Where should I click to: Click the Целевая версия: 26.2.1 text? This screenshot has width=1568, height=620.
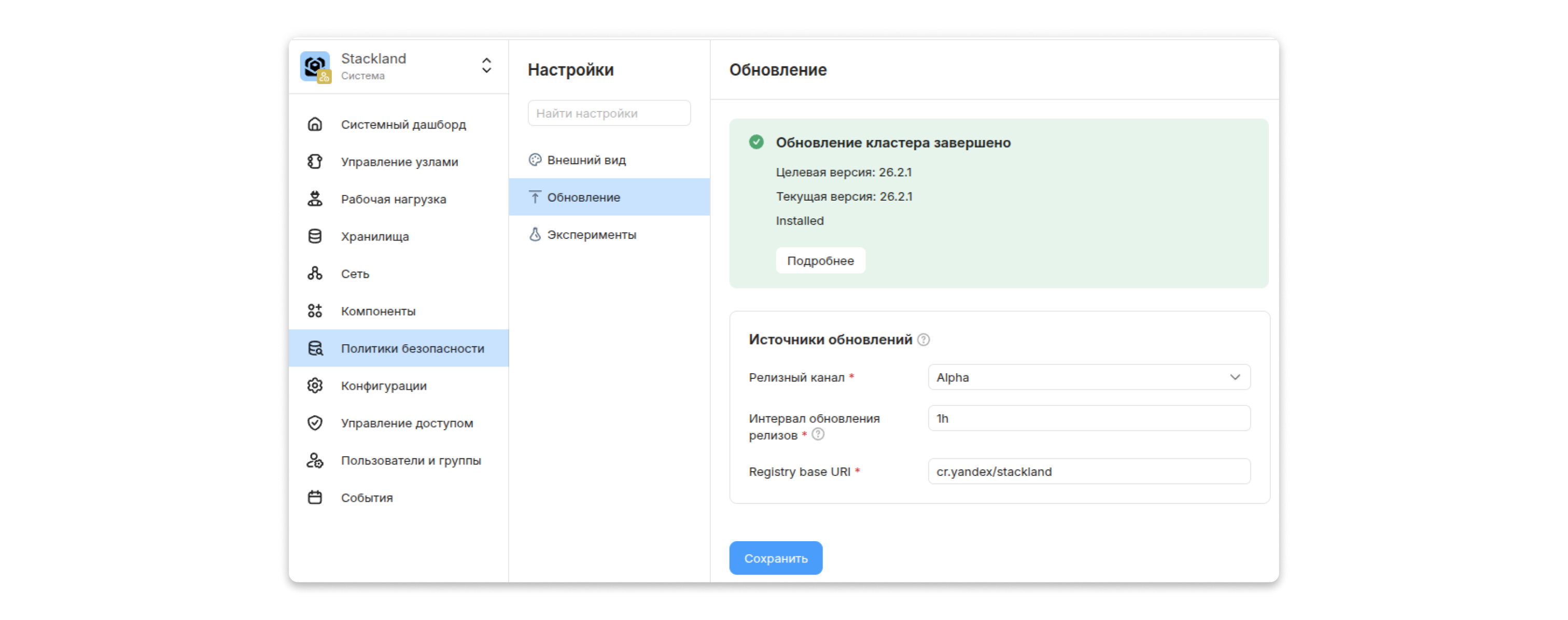point(844,172)
